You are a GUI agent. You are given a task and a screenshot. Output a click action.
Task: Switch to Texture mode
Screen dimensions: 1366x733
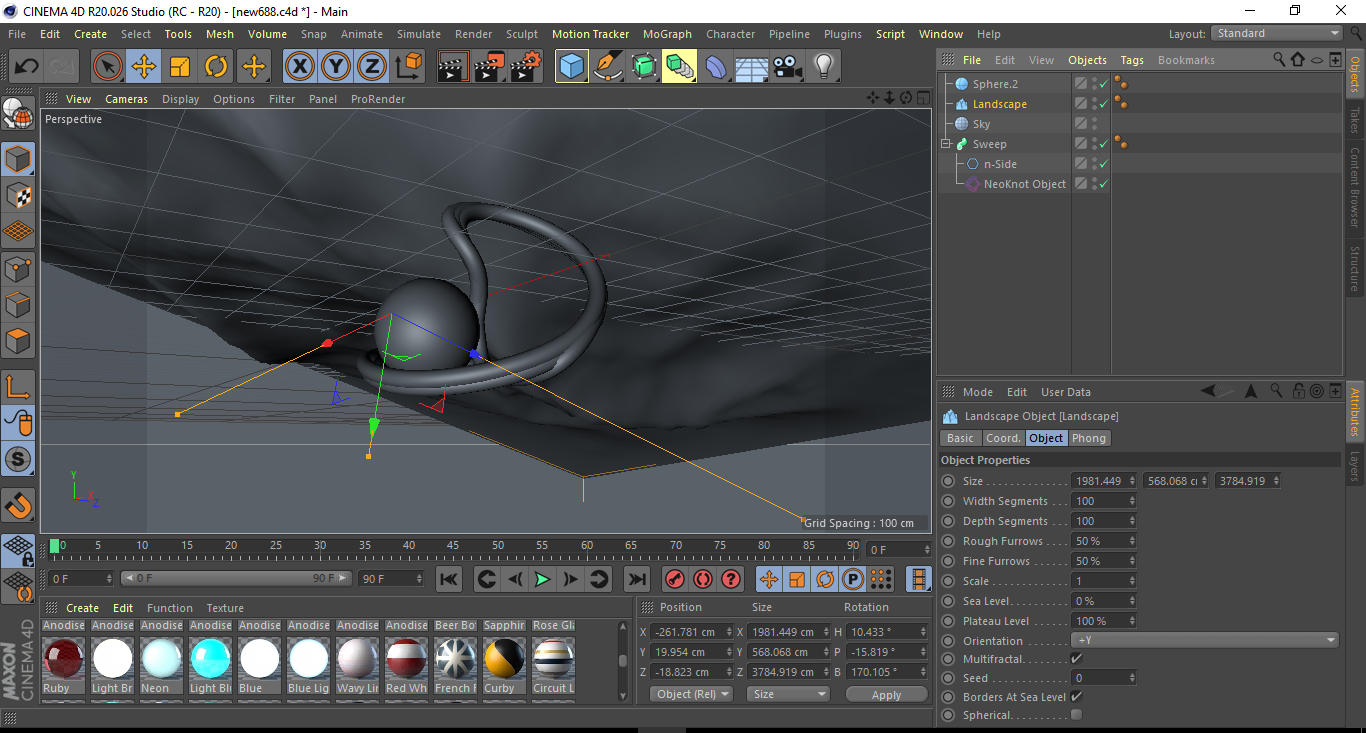[x=18, y=195]
